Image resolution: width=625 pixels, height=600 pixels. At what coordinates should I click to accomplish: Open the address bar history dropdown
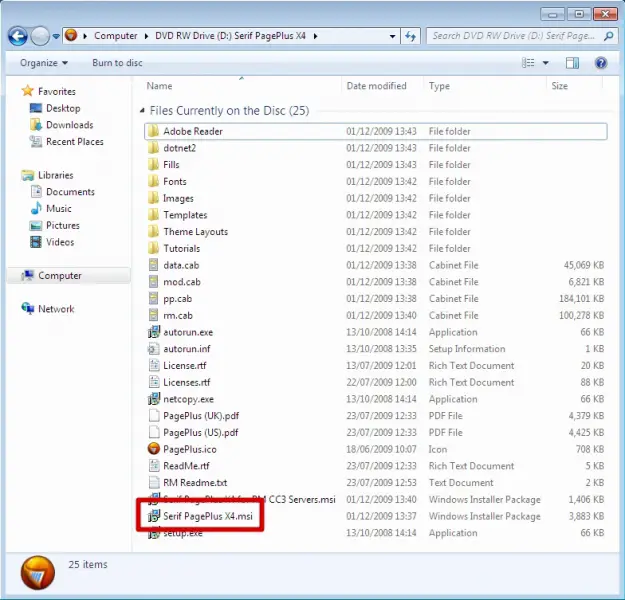coord(393,36)
